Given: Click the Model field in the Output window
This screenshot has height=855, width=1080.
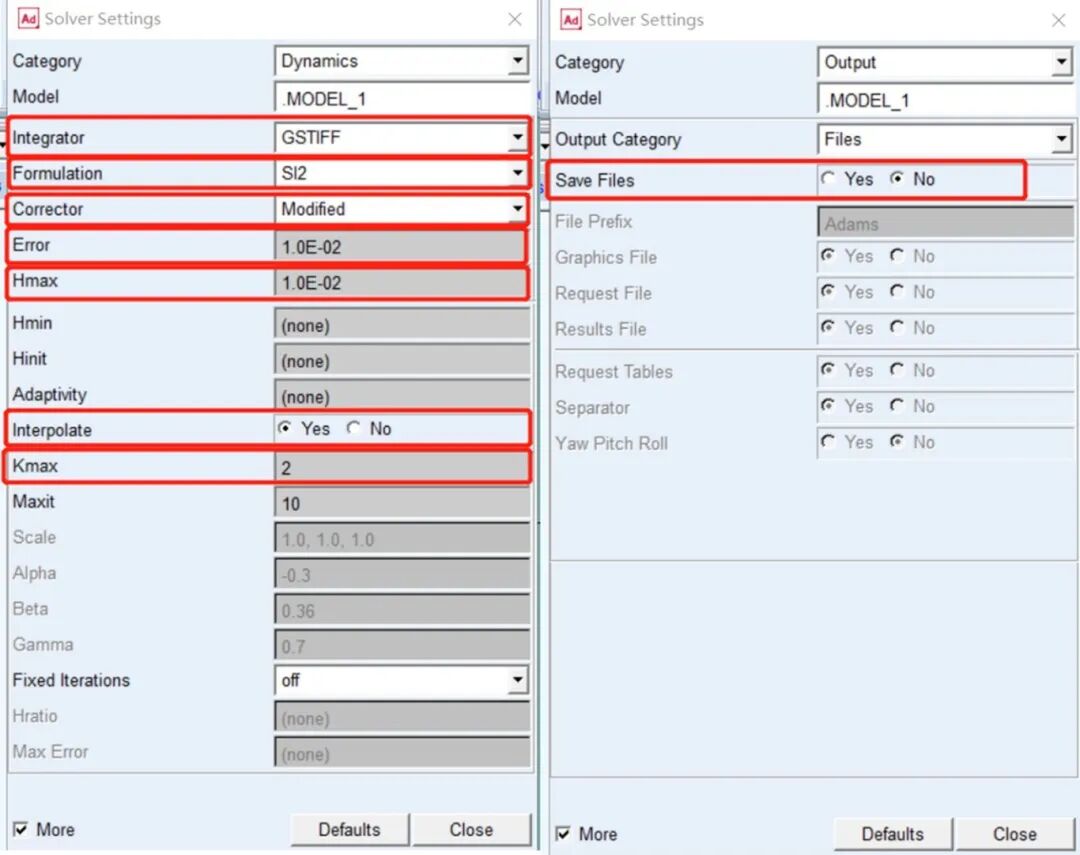Looking at the screenshot, I should click(x=945, y=100).
